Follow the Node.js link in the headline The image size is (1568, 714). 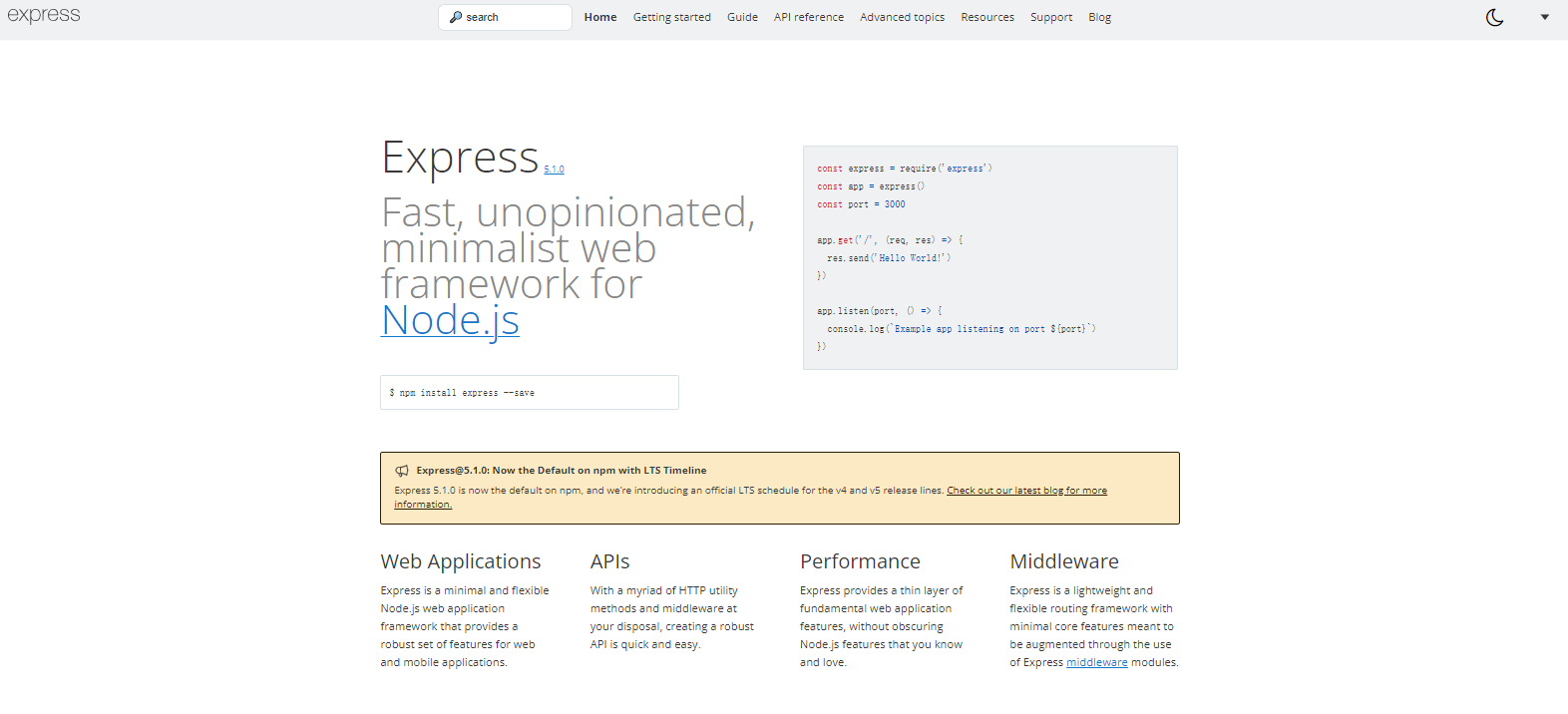(x=450, y=320)
